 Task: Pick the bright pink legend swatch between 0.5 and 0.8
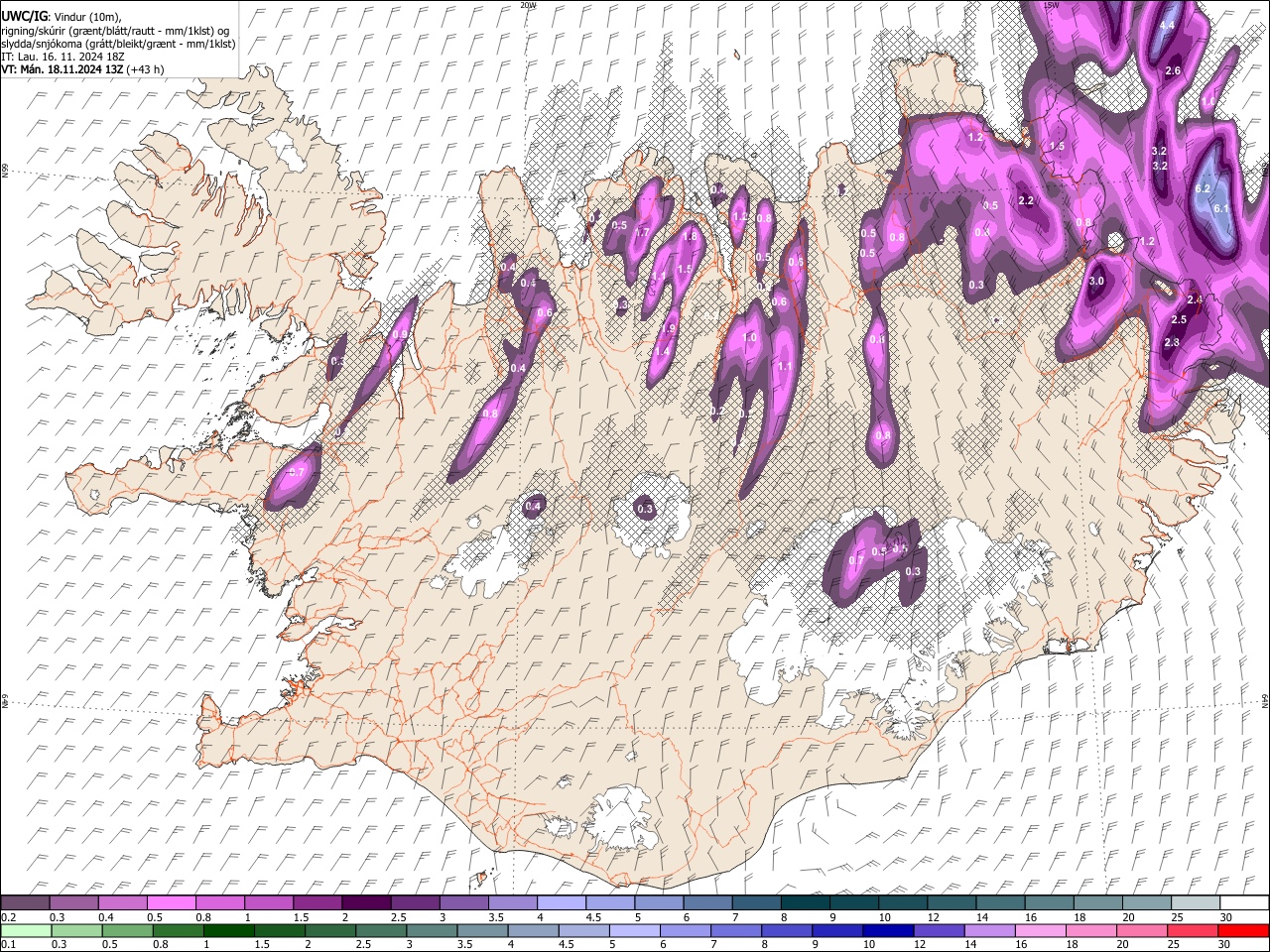point(171,903)
